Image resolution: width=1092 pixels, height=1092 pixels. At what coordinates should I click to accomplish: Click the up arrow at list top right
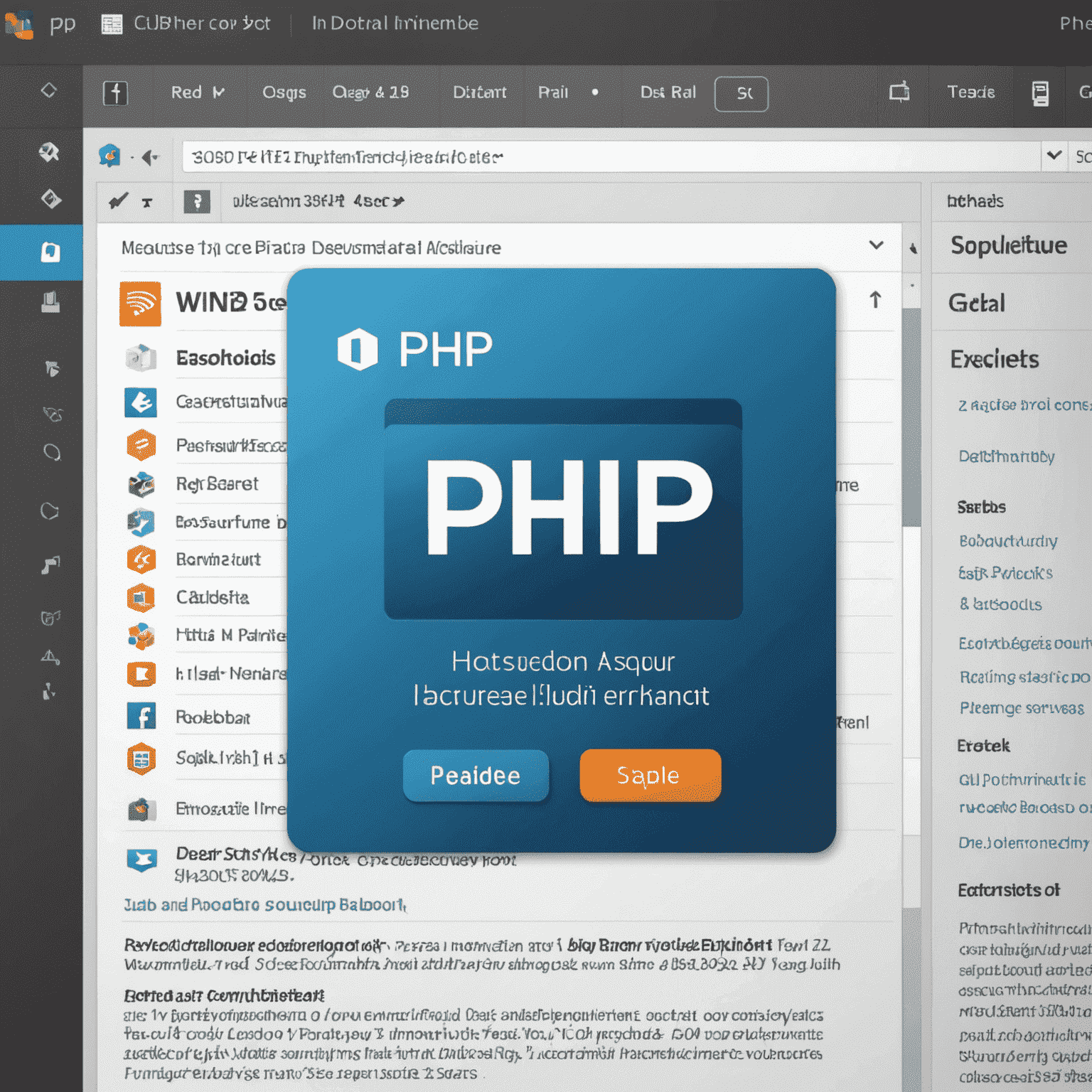point(875,300)
